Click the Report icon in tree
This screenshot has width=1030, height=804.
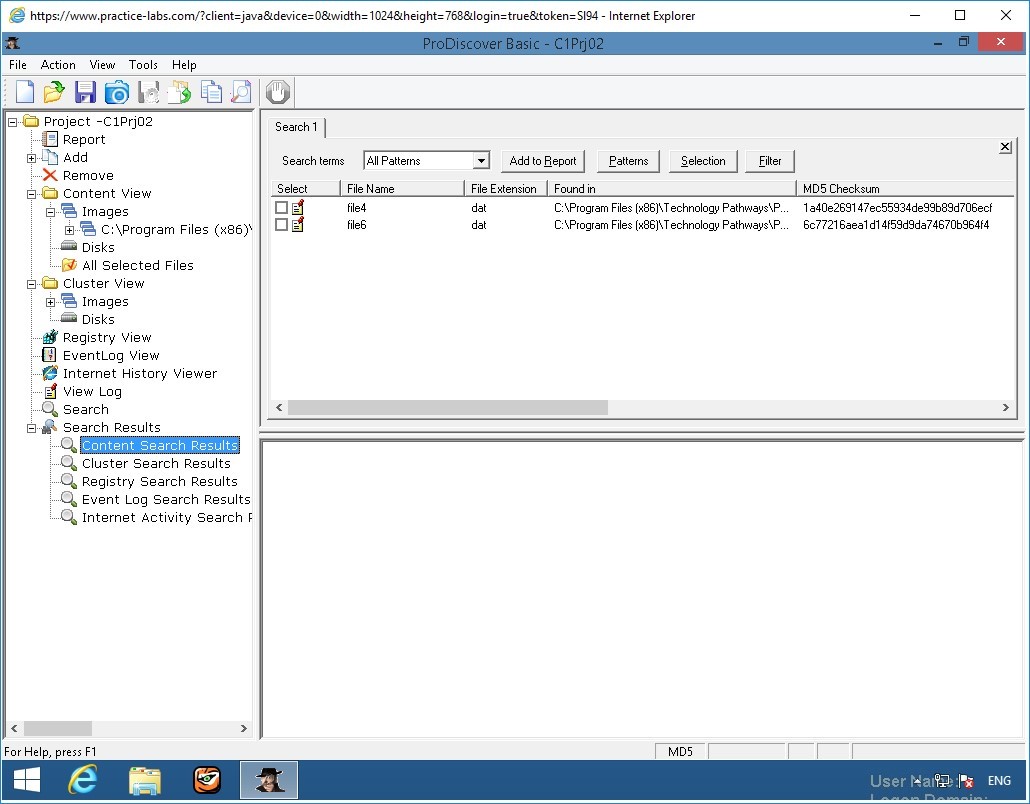point(50,139)
